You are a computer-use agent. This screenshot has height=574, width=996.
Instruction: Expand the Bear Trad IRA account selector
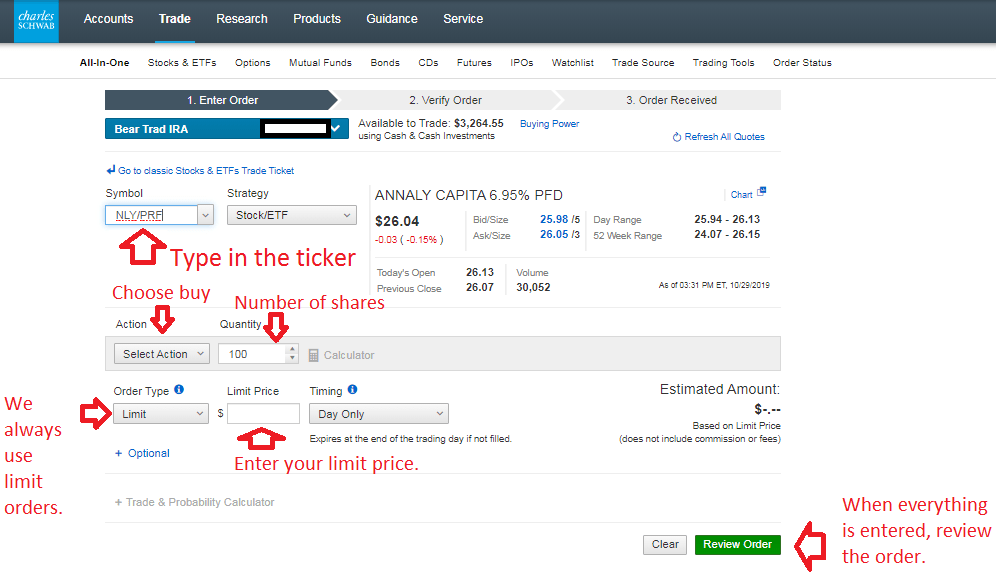pyautogui.click(x=336, y=128)
